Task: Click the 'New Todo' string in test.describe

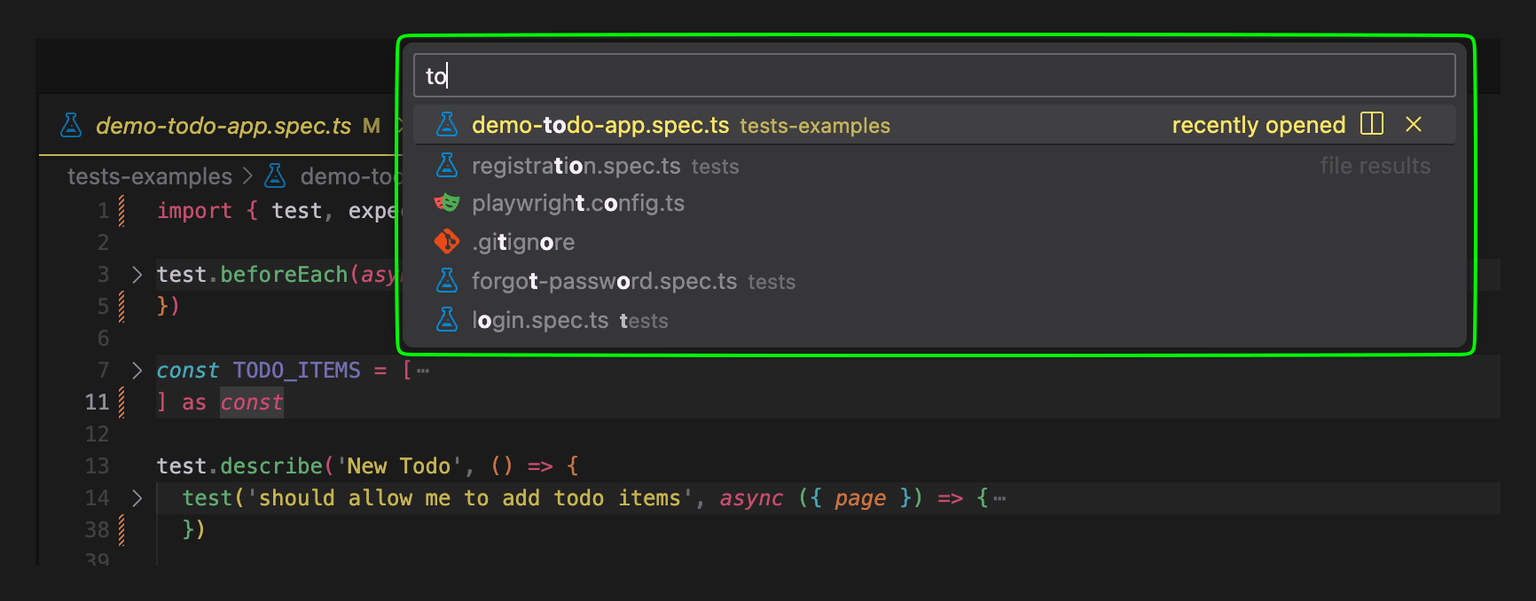Action: [399, 467]
